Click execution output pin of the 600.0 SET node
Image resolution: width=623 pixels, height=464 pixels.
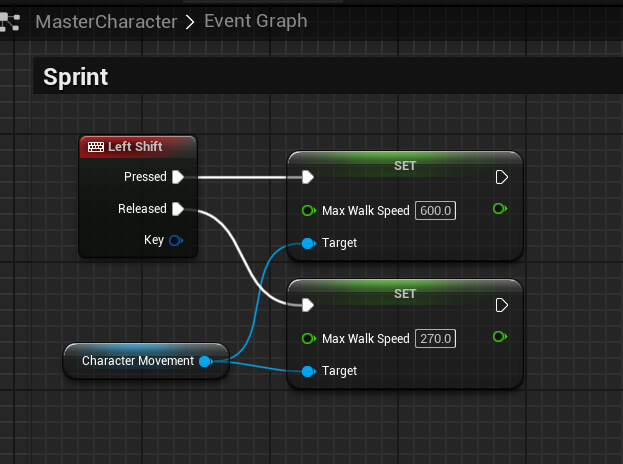click(x=501, y=177)
